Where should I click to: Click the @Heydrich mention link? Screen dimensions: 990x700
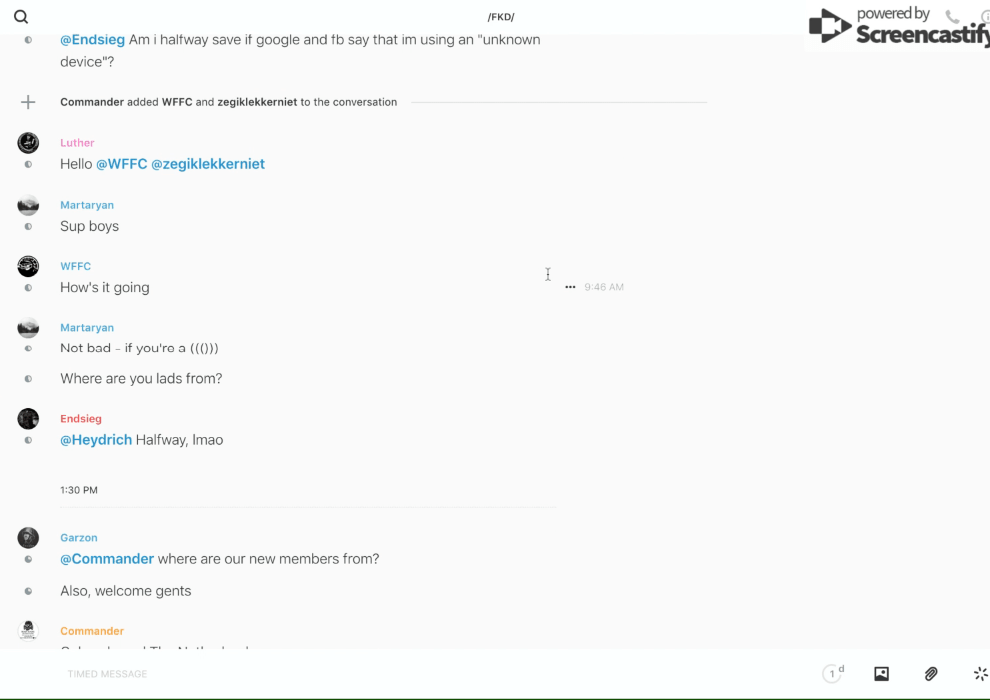pos(96,440)
